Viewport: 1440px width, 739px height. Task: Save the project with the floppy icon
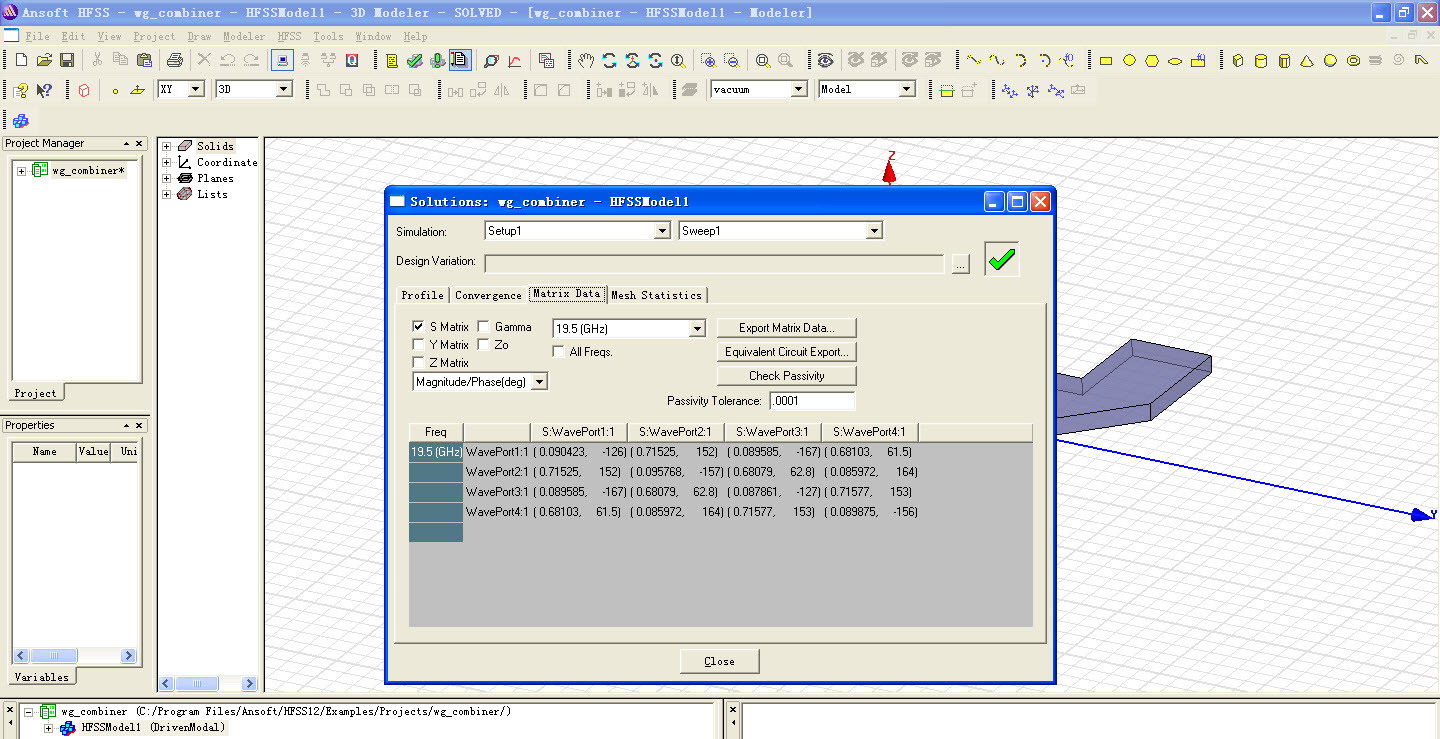pyautogui.click(x=67, y=60)
